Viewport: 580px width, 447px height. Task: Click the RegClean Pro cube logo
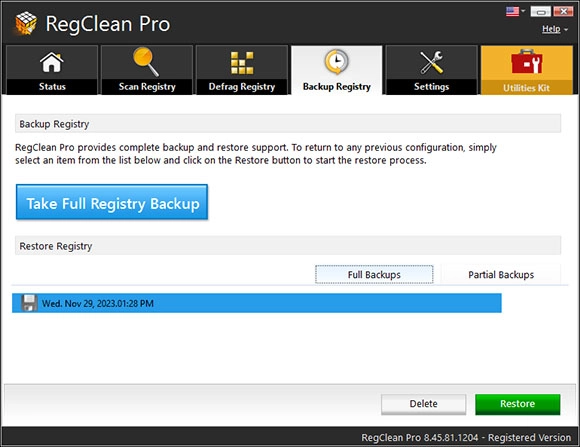click(26, 23)
